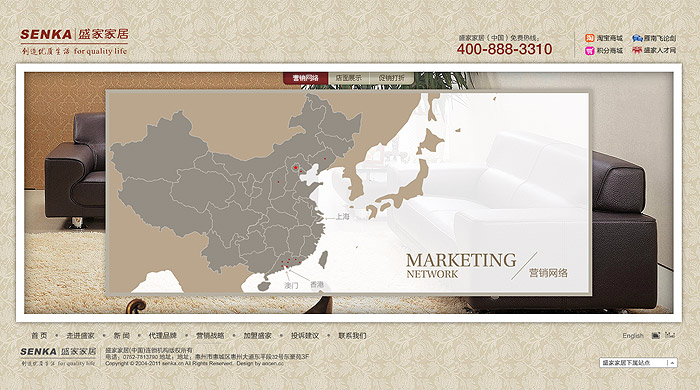This screenshot has width=700, height=390.
Task: Open the 联系我们 contact link
Action: point(352,336)
